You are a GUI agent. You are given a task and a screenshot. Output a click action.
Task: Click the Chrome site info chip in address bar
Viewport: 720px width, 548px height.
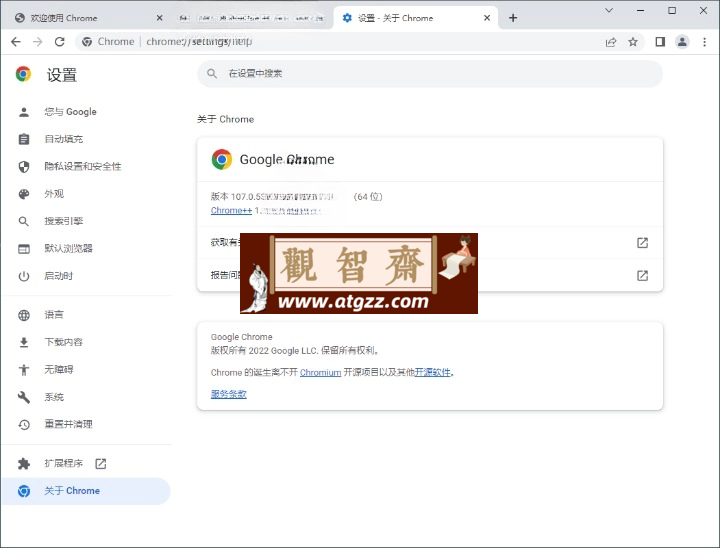coord(108,42)
